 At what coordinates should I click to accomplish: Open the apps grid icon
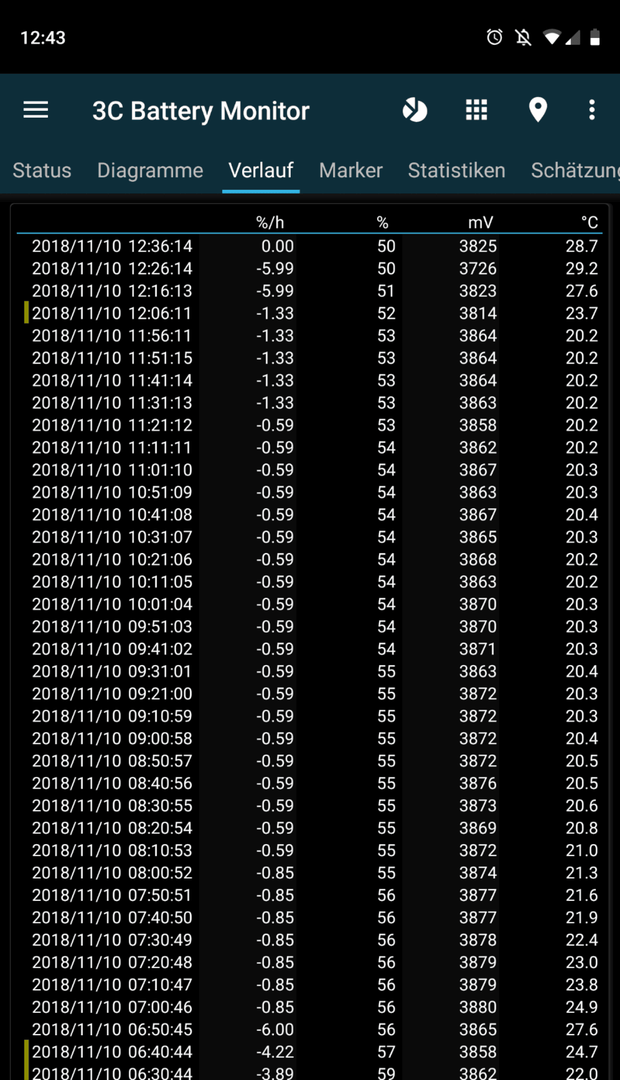(x=477, y=110)
